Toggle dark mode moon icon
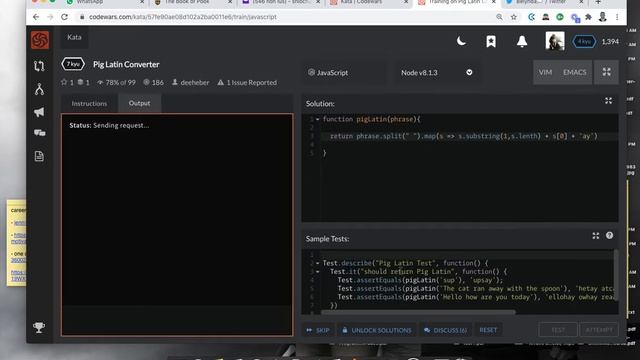Screen dimensions: 640x360 click(461, 41)
